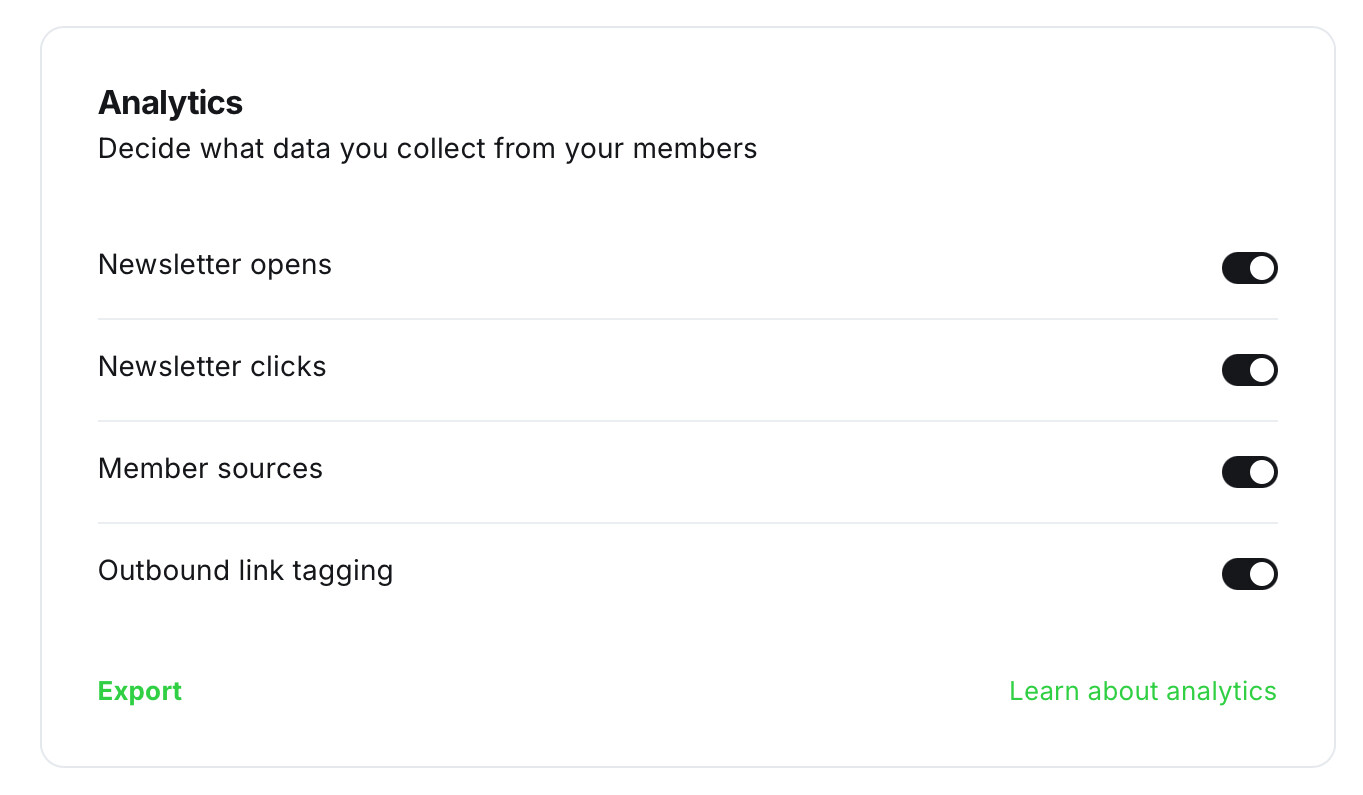Click the Member sources label text
The height and width of the screenshot is (795, 1363).
click(210, 469)
